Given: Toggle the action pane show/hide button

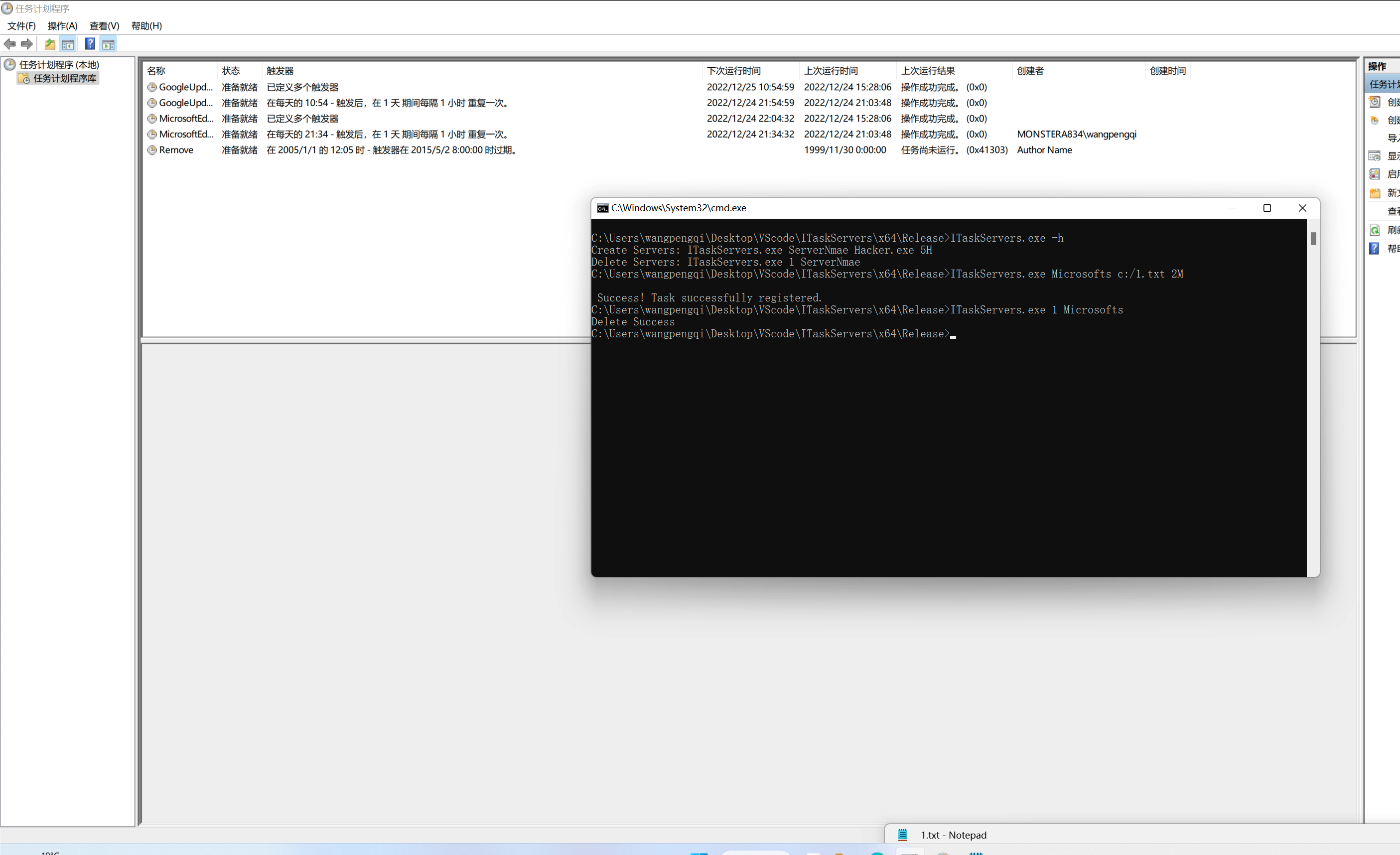Looking at the screenshot, I should pyautogui.click(x=109, y=44).
